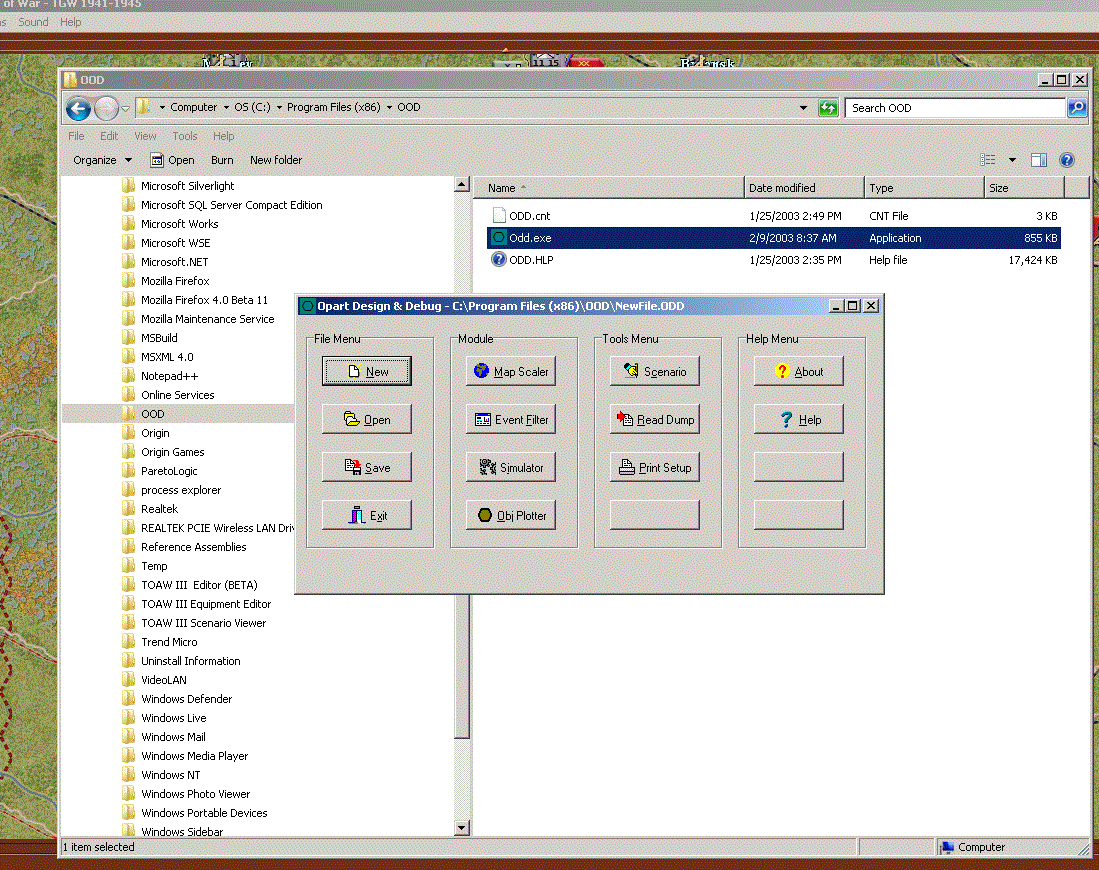
Task: Click the Open button in Opart File Menu
Action: click(367, 419)
